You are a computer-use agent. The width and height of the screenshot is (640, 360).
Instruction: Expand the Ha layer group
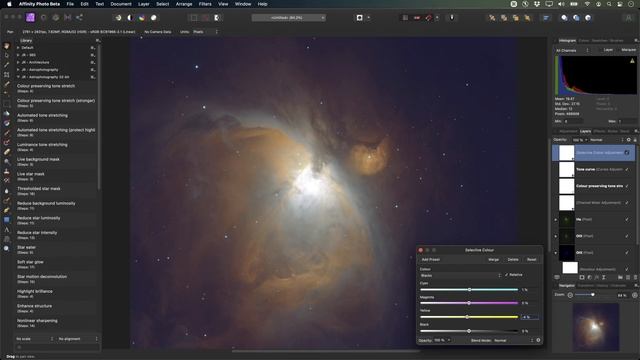coord(556,220)
